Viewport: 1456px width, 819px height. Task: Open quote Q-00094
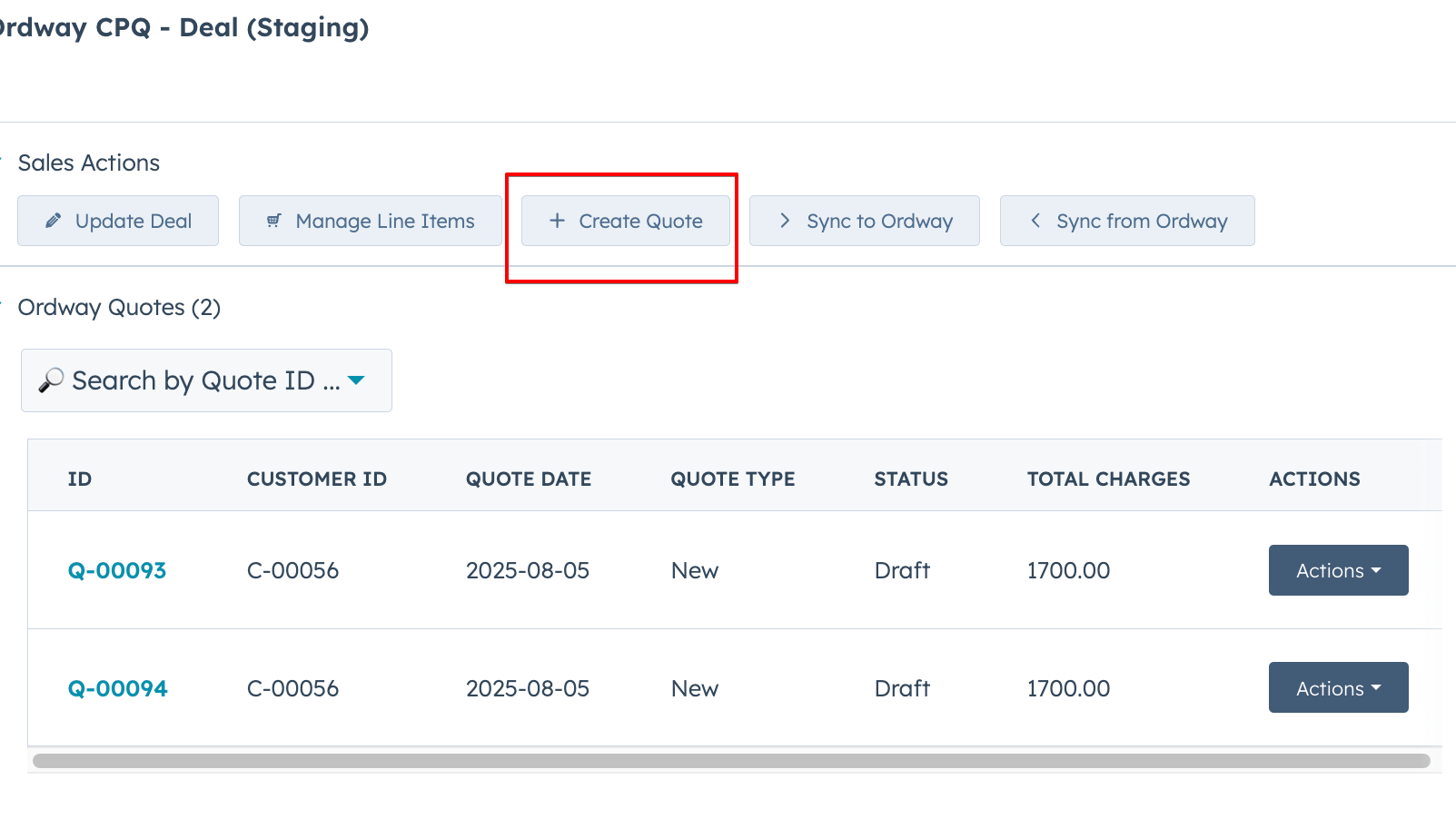point(116,687)
